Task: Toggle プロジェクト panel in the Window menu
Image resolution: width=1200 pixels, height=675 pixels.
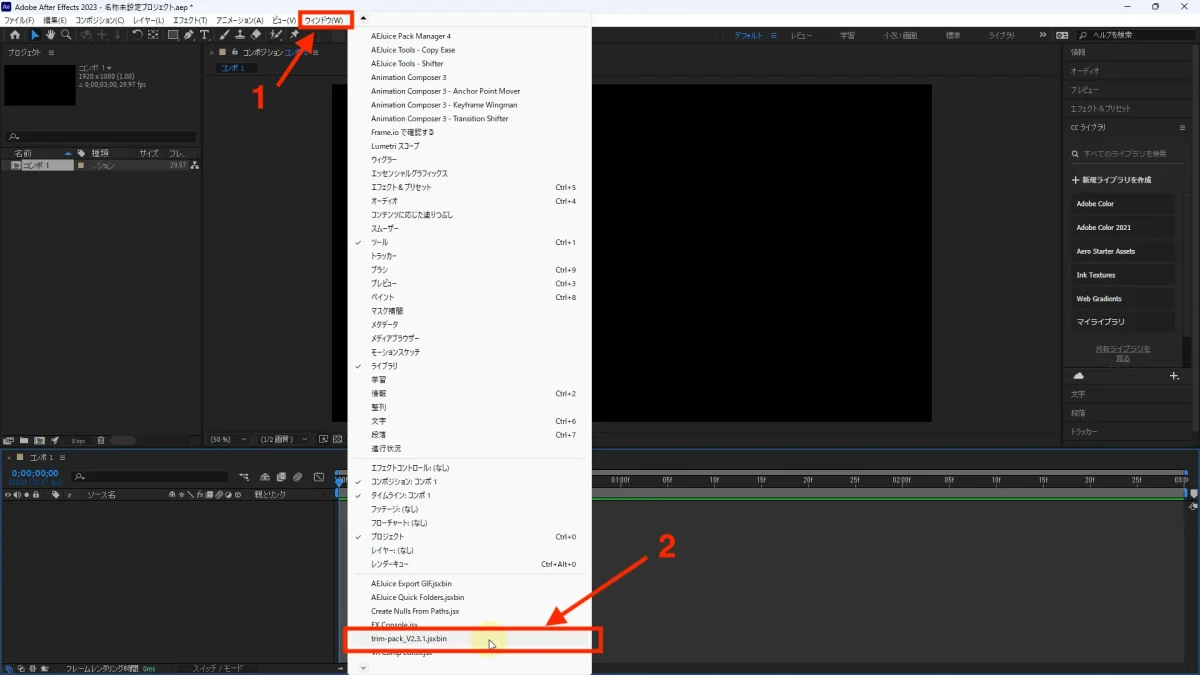Action: tap(470, 536)
